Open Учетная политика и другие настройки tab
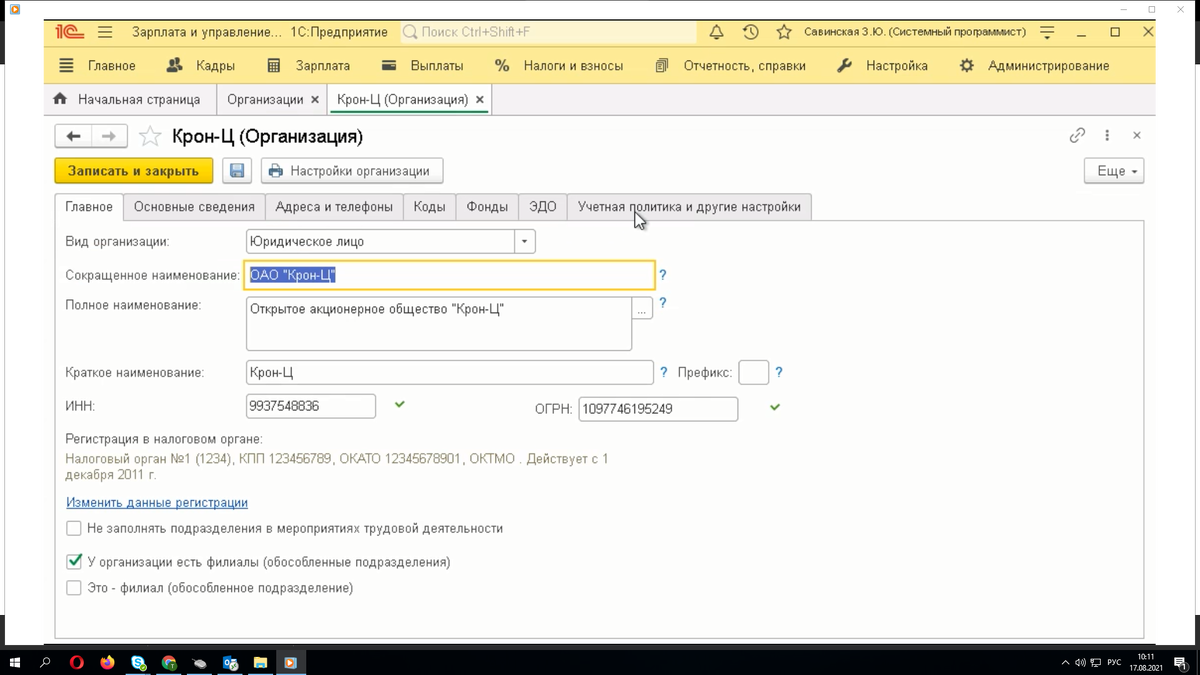This screenshot has width=1200, height=675. click(689, 207)
